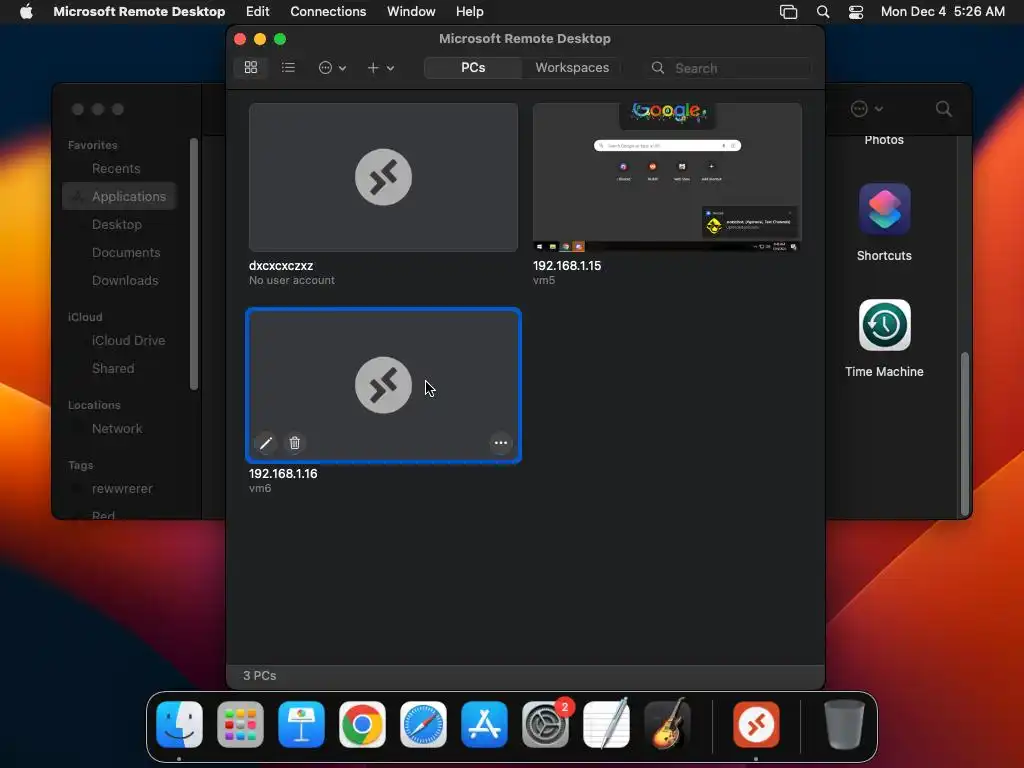The width and height of the screenshot is (1024, 768).
Task: Select the dxcxcxczxz PC thumbnail
Action: pyautogui.click(x=383, y=177)
